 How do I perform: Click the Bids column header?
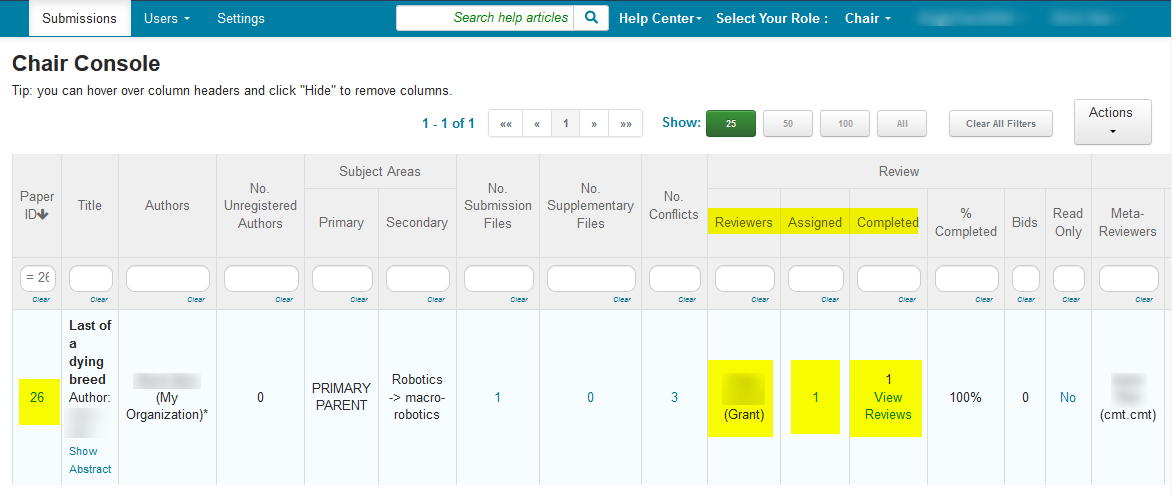pyautogui.click(x=1025, y=223)
